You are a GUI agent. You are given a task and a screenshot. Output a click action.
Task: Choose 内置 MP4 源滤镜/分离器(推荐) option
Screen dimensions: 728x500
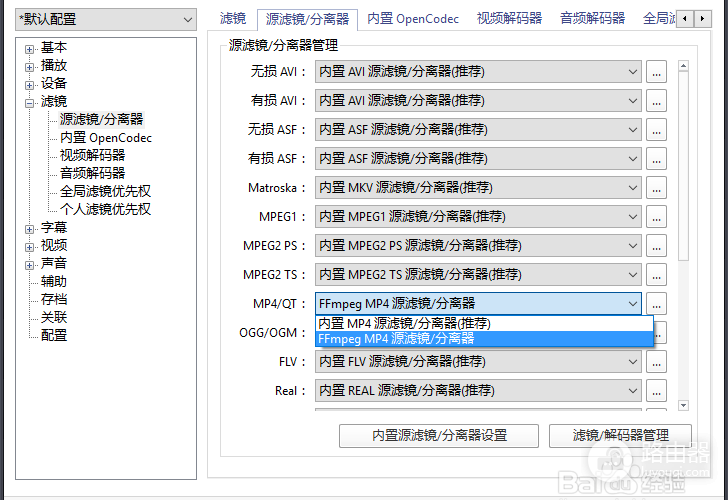point(484,323)
